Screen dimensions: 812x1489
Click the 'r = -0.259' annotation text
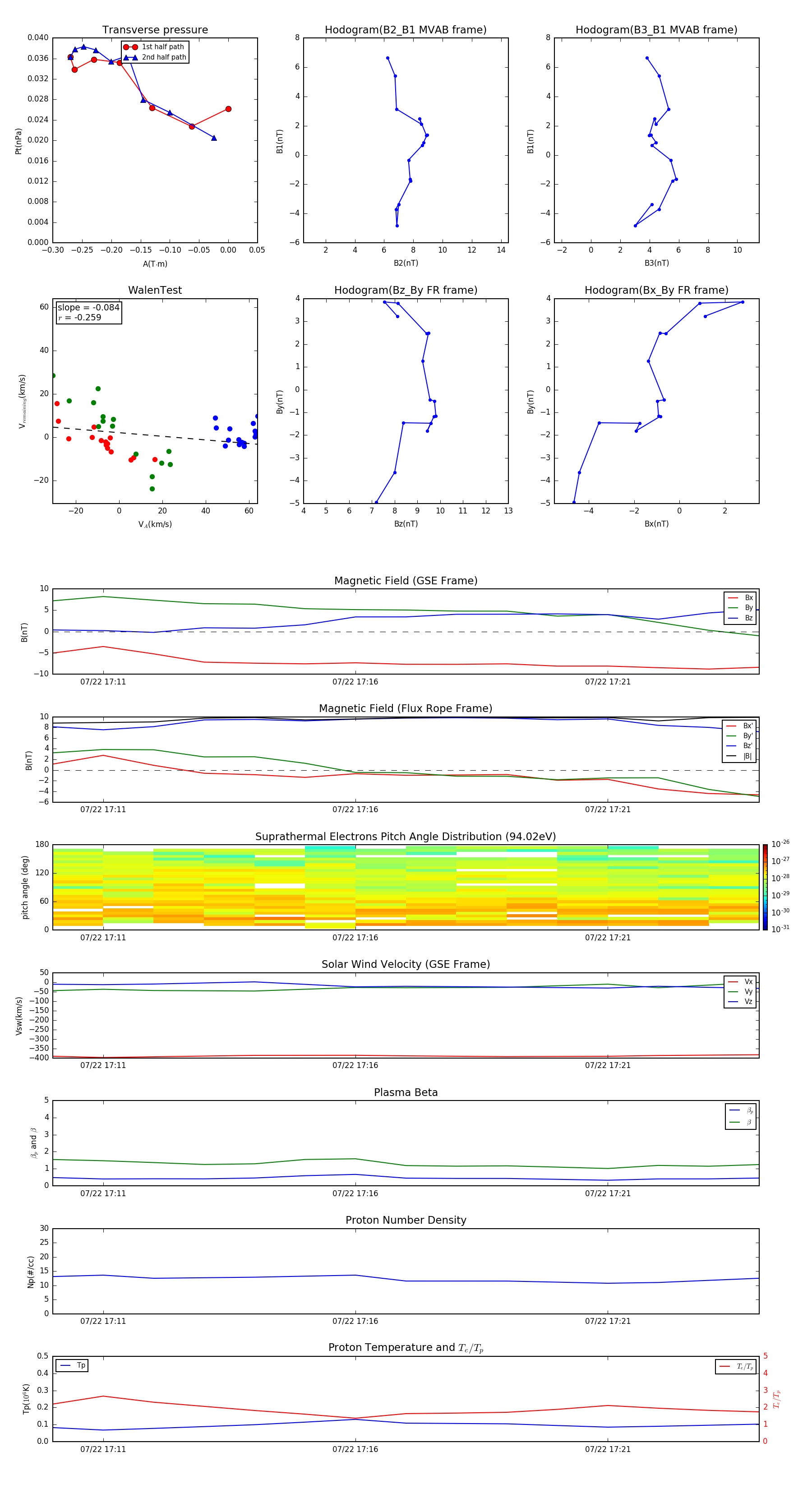[x=80, y=317]
